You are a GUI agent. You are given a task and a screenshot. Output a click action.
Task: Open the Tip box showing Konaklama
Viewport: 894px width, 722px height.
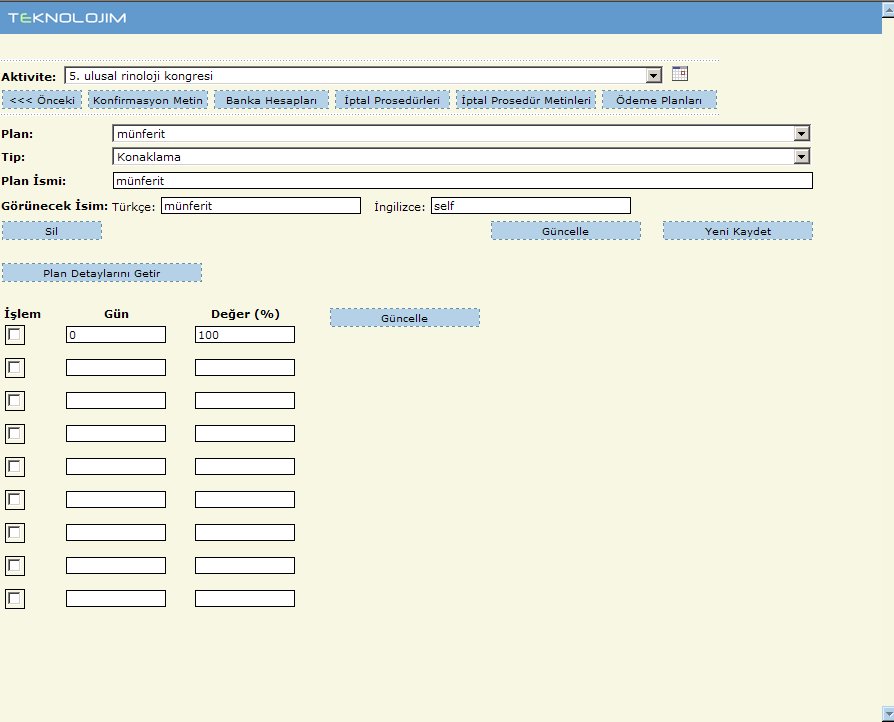pos(461,156)
